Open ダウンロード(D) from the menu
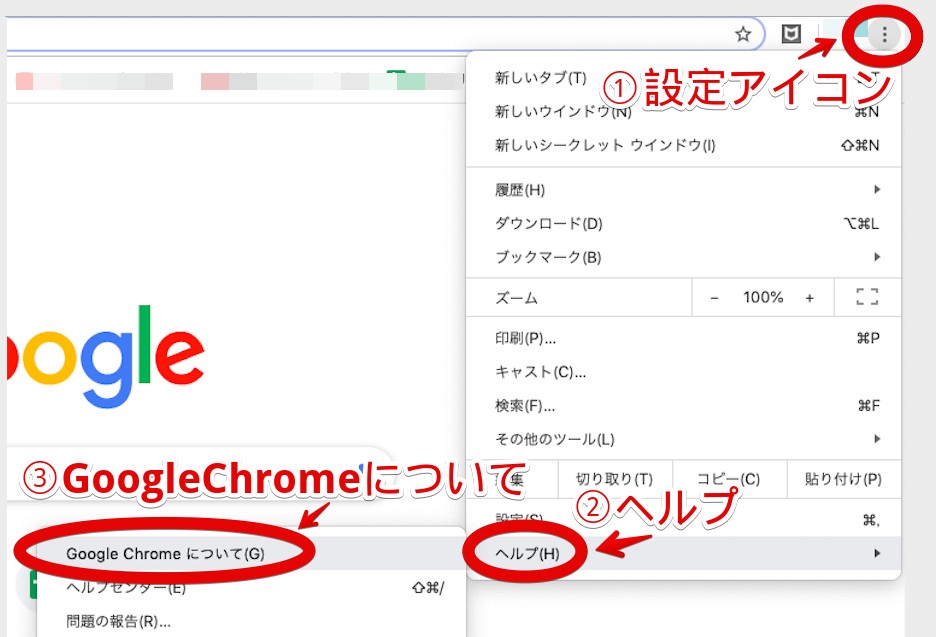 coord(549,223)
